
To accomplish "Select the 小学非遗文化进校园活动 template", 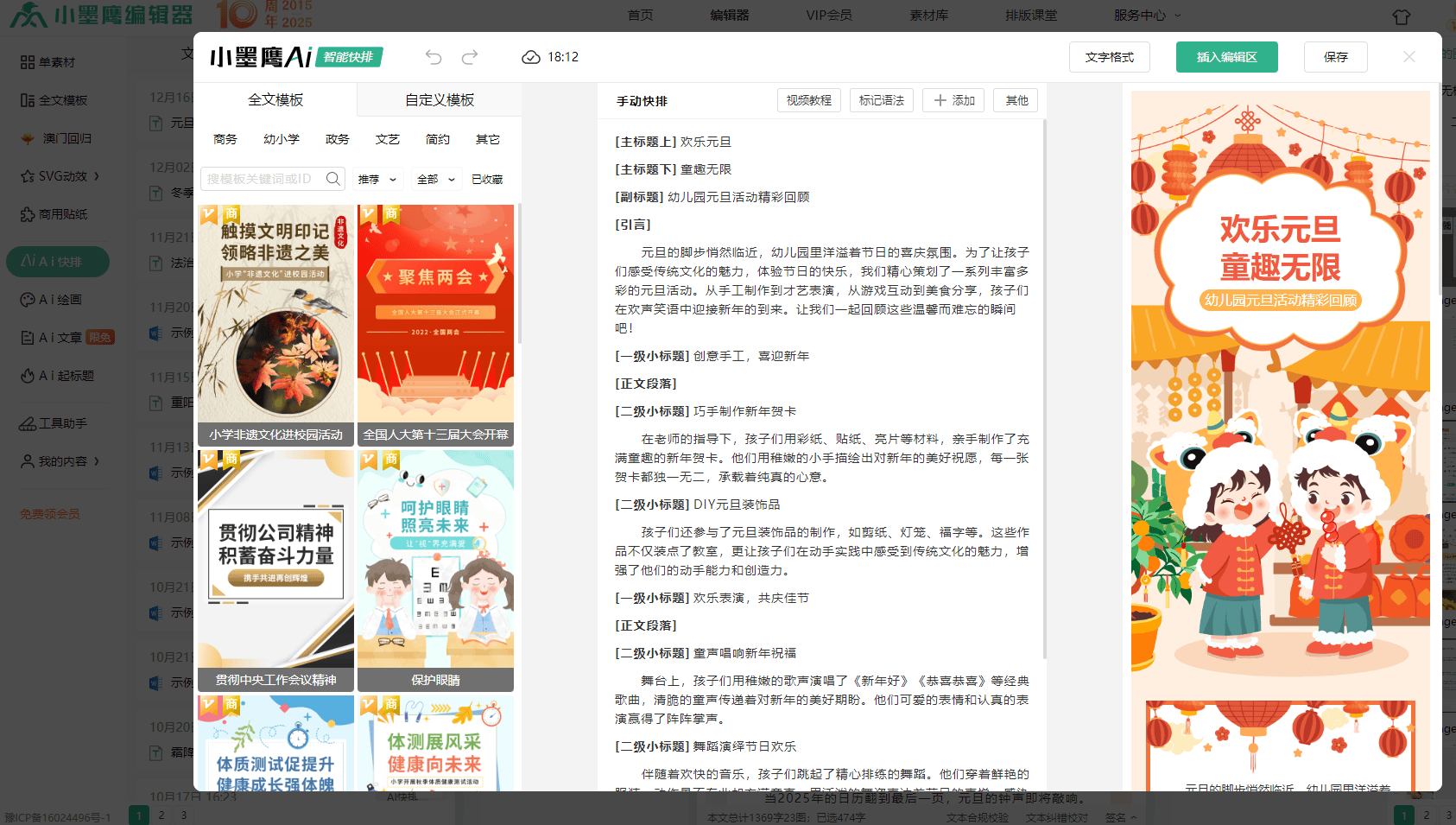I will coord(276,326).
